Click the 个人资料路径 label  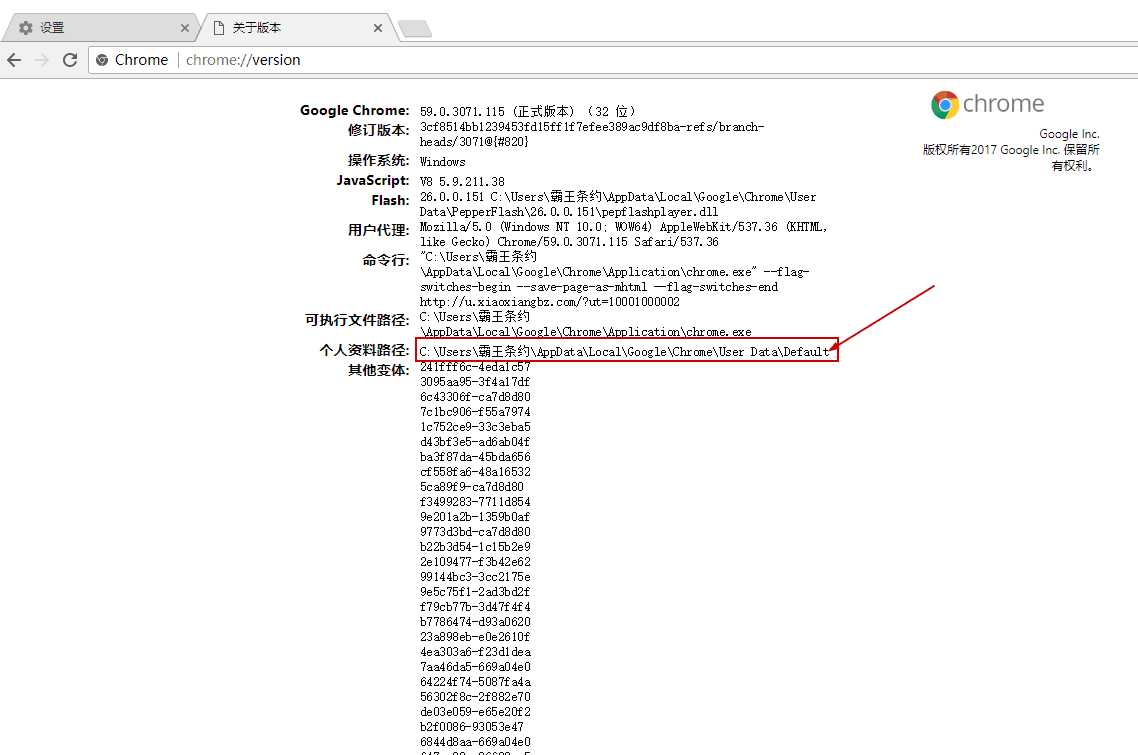364,350
